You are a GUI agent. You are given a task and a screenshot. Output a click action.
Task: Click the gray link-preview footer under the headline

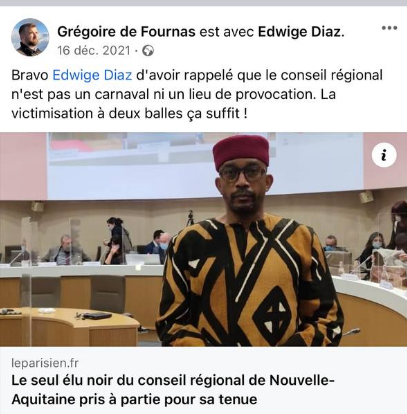coord(203,380)
